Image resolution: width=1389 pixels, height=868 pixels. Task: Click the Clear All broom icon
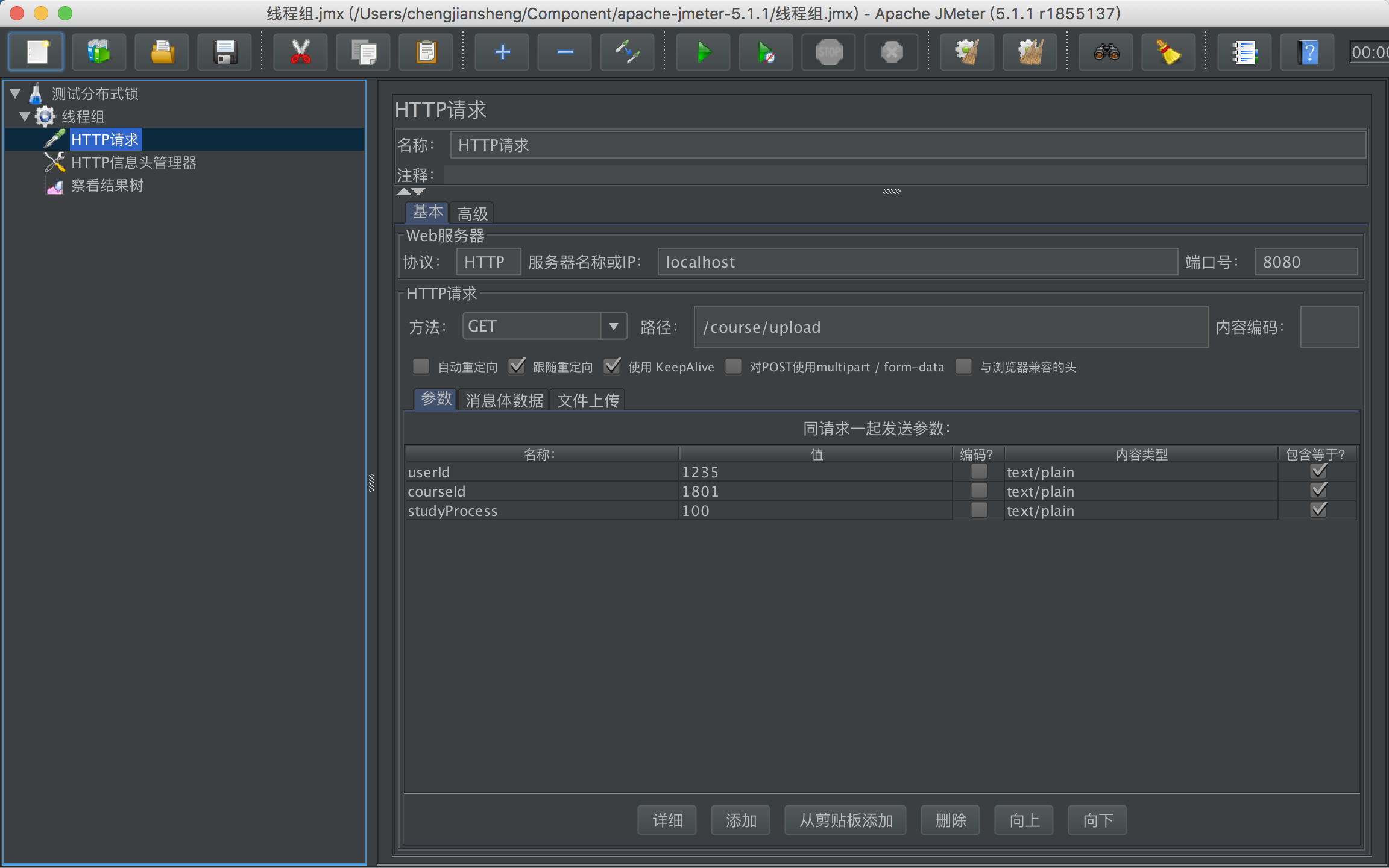[x=1030, y=52]
